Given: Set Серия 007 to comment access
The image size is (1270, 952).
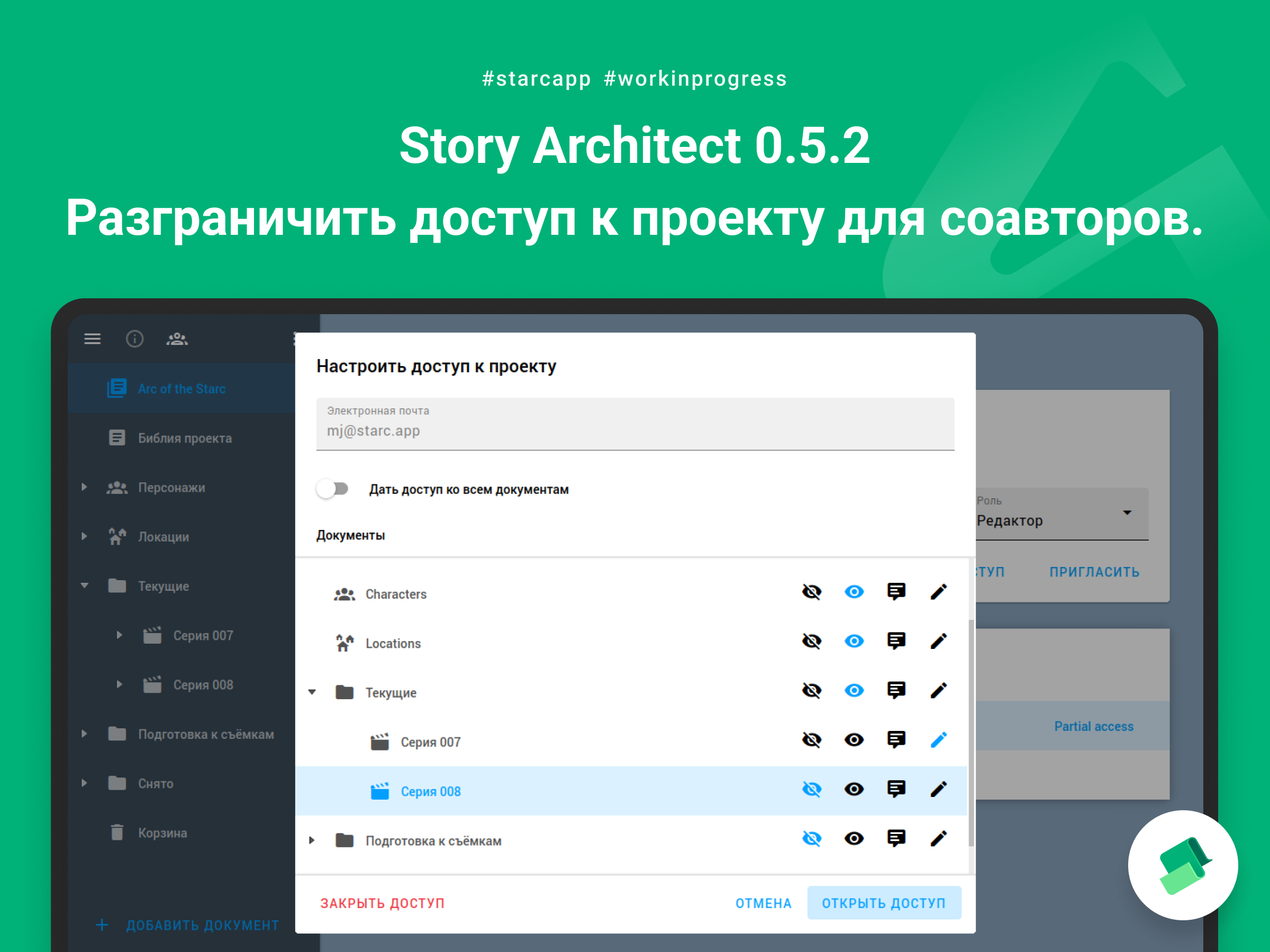Looking at the screenshot, I should click(x=896, y=740).
